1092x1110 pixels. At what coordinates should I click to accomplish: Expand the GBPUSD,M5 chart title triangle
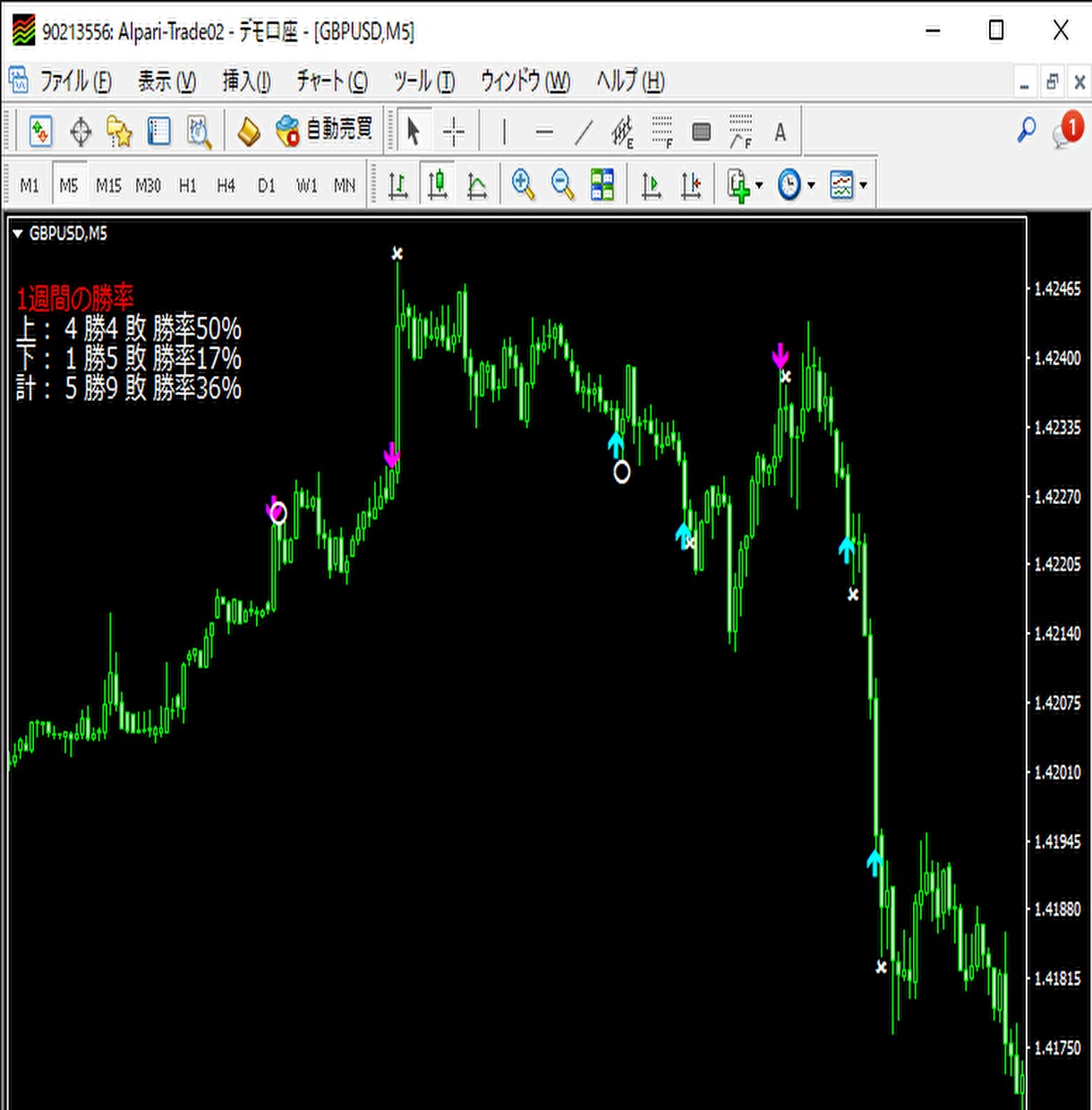[17, 234]
